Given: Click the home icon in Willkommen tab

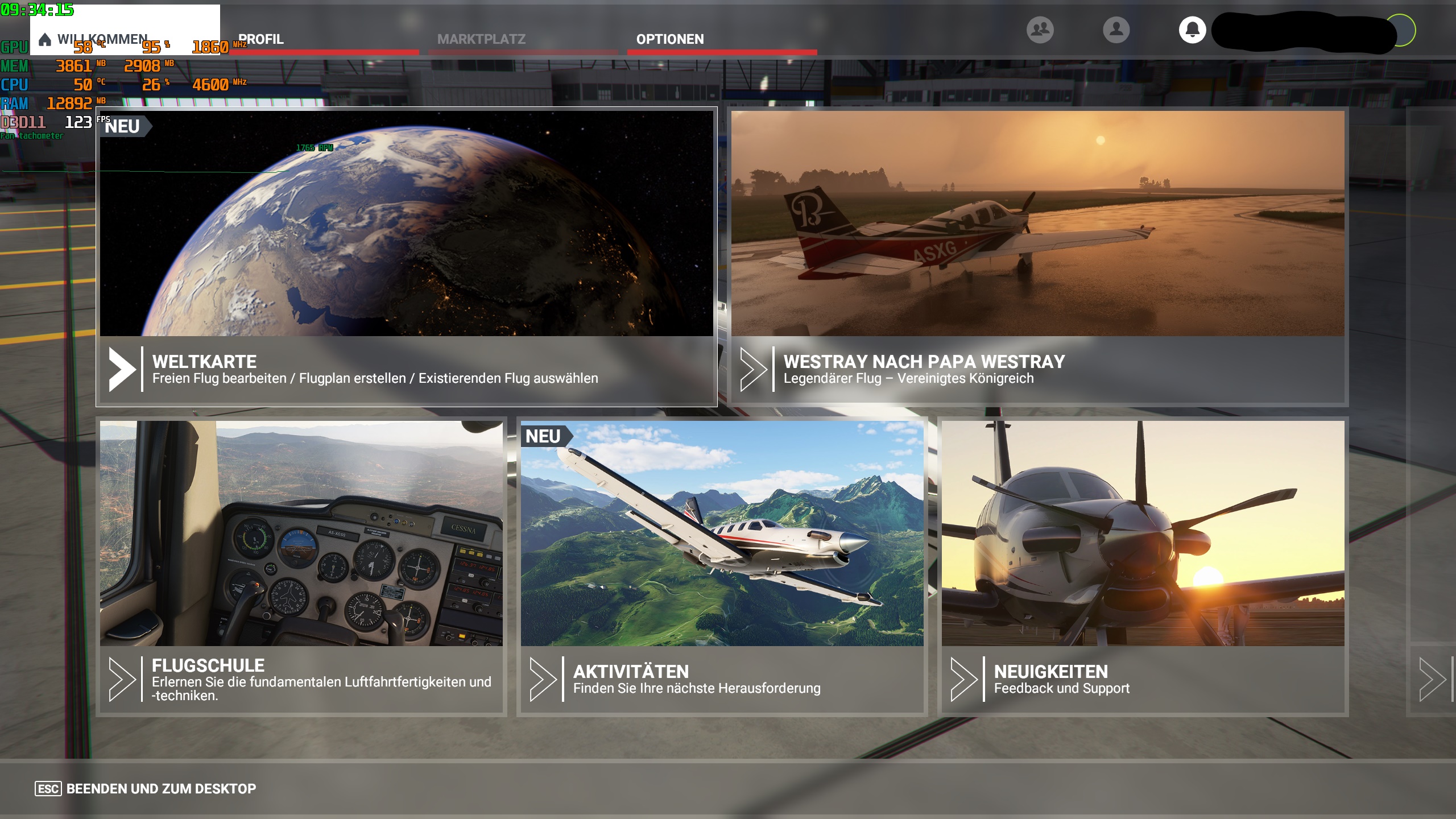Looking at the screenshot, I should 45,40.
